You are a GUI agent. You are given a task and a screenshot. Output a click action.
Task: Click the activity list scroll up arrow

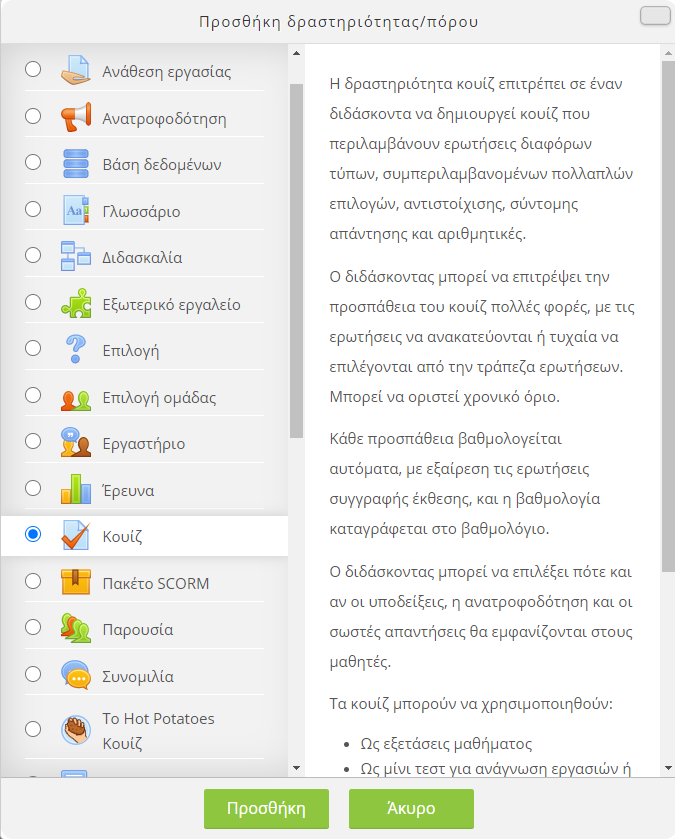[296, 54]
